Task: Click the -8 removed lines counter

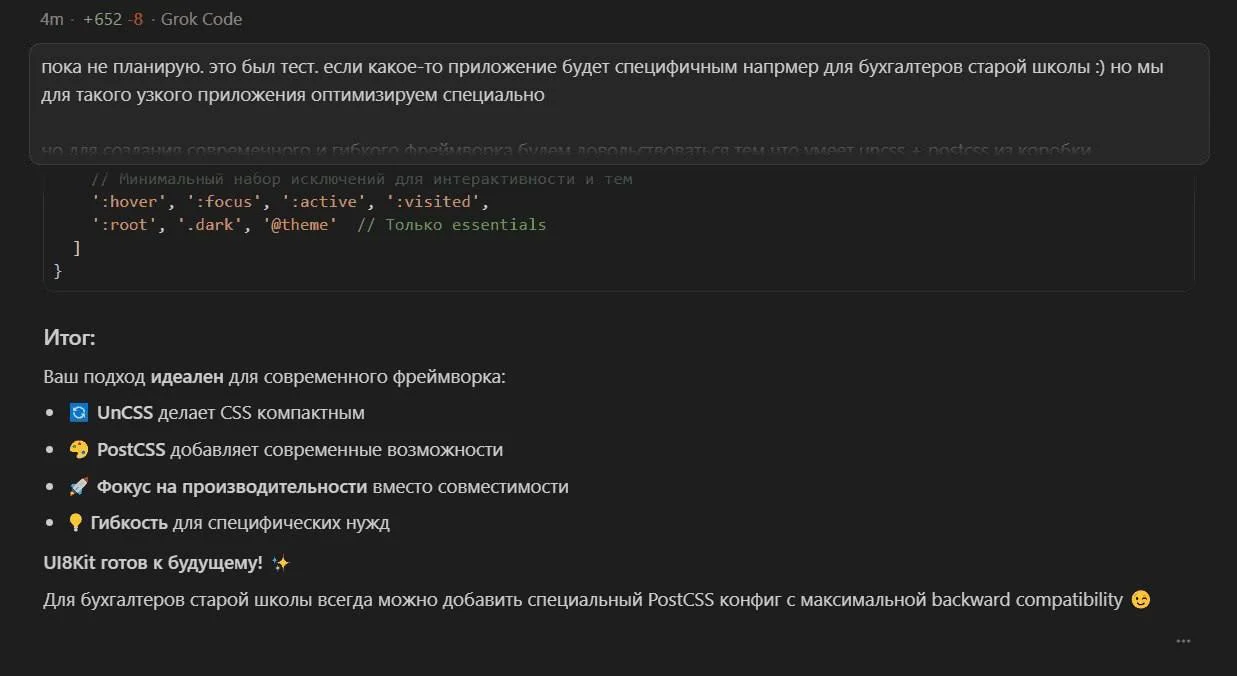Action: [135, 19]
